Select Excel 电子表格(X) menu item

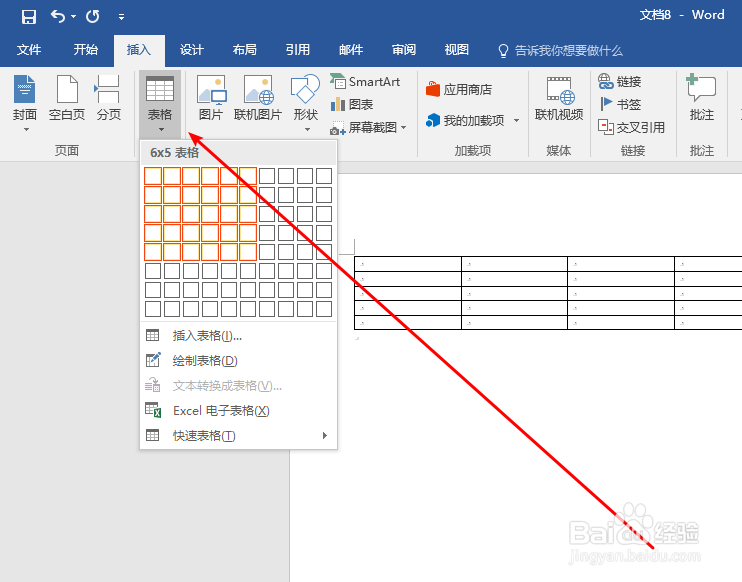(x=238, y=411)
